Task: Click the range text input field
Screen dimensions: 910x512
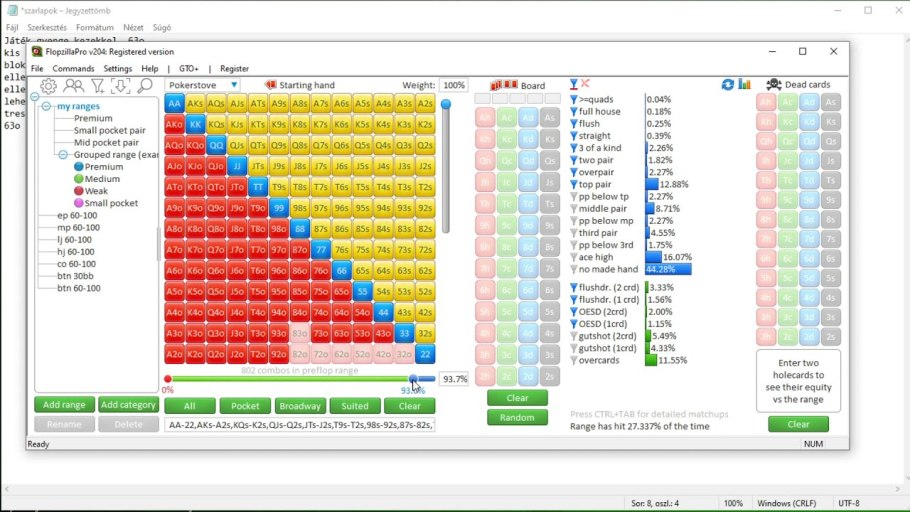Action: tap(299, 425)
